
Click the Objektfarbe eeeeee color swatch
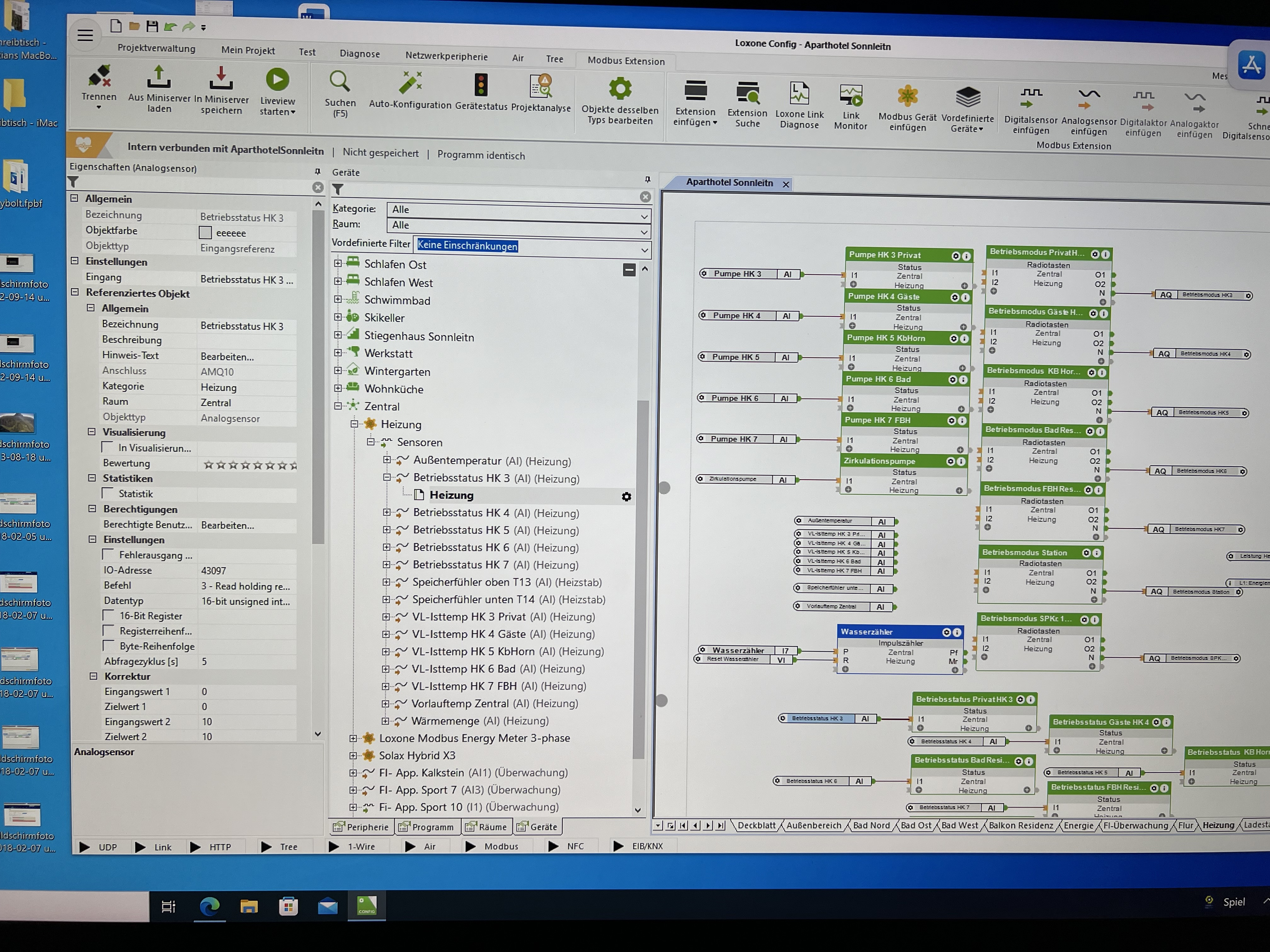pyautogui.click(x=205, y=232)
